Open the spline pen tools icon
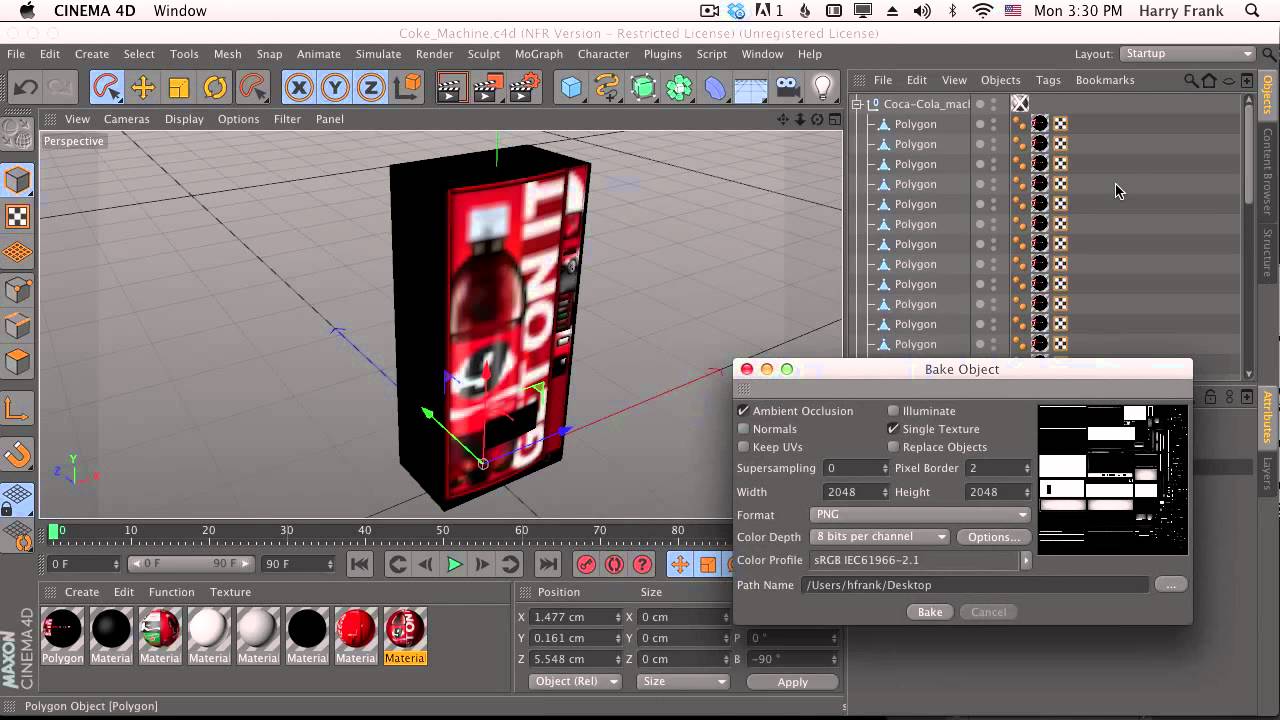1280x720 pixels. (x=607, y=88)
